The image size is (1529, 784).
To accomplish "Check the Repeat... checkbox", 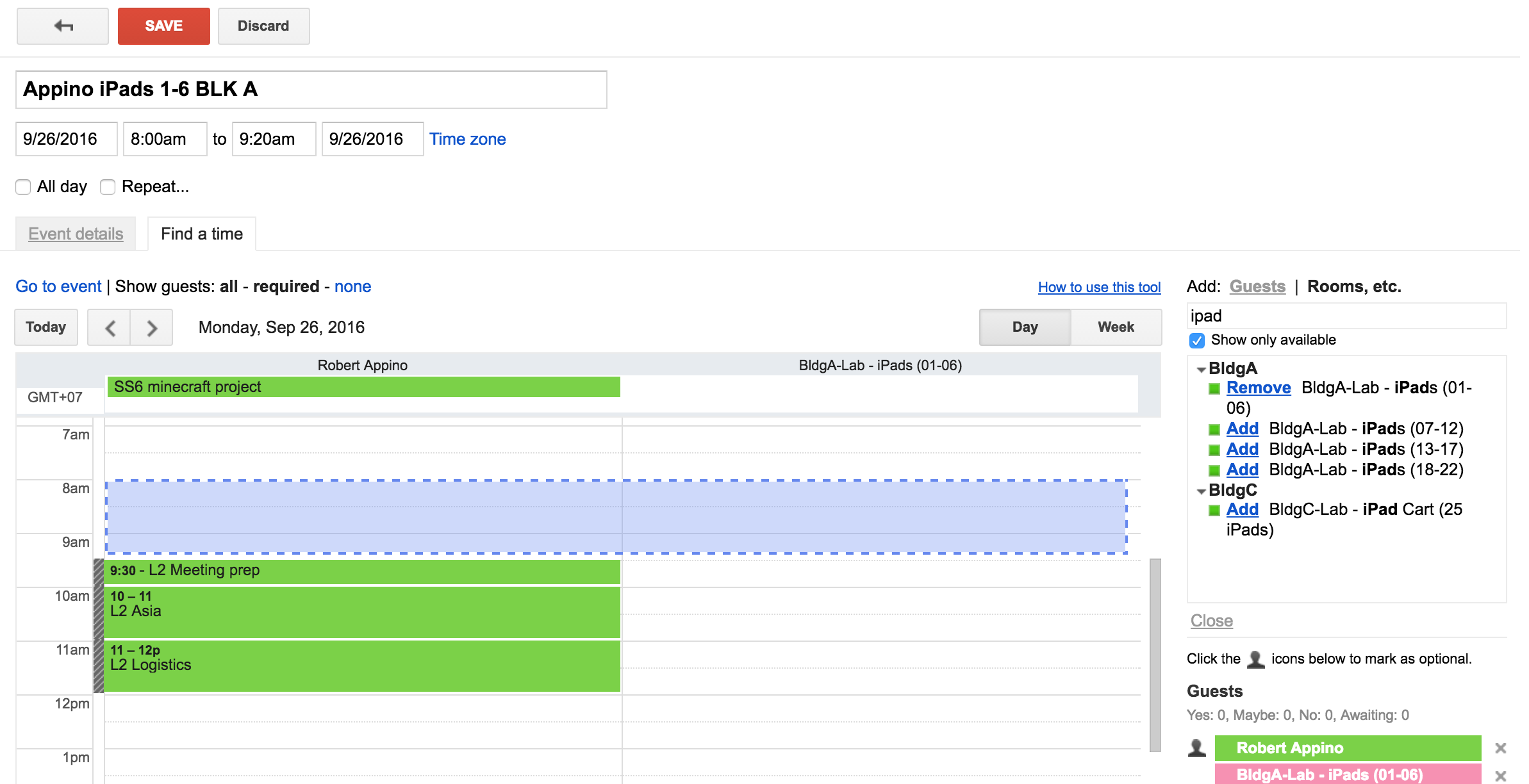I will [x=108, y=187].
